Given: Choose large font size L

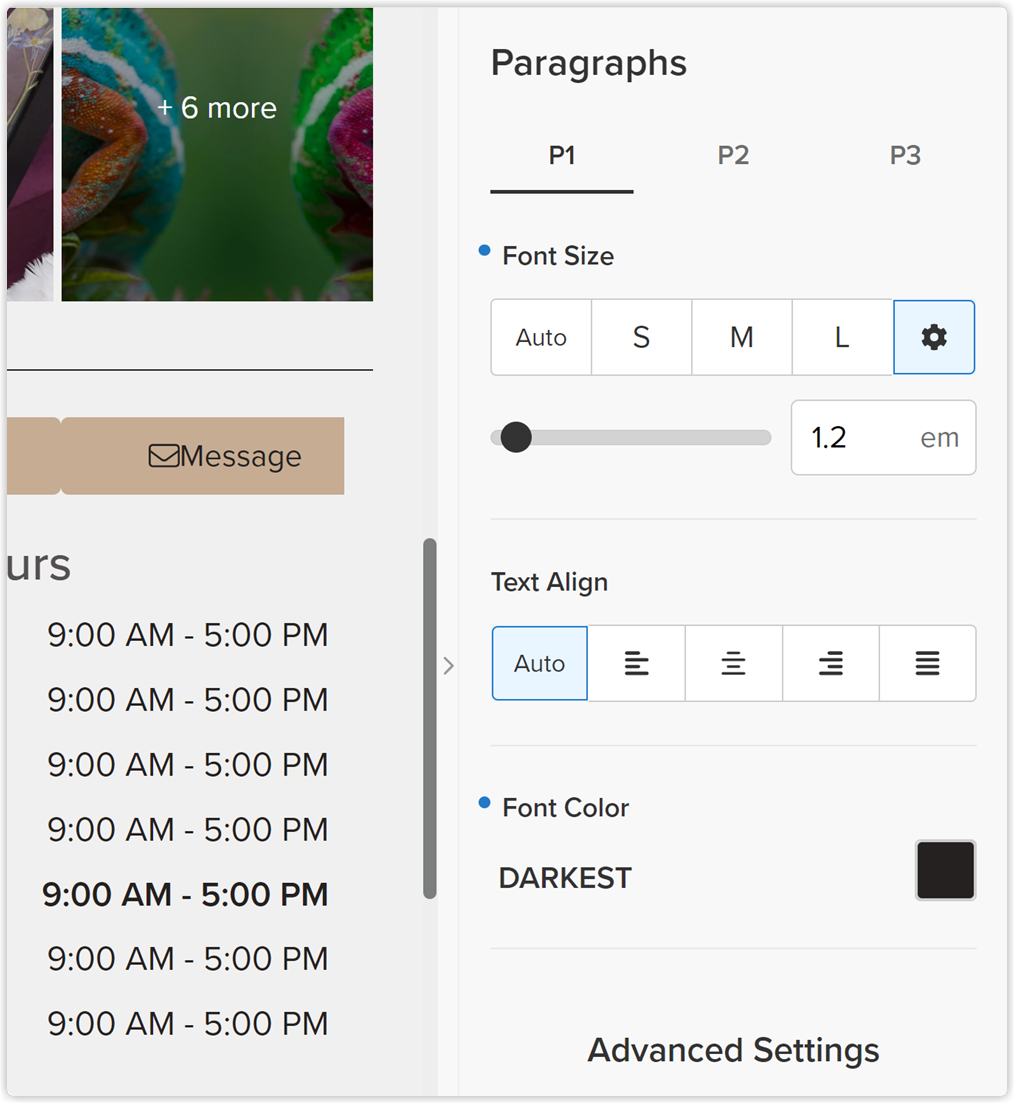Looking at the screenshot, I should [843, 337].
